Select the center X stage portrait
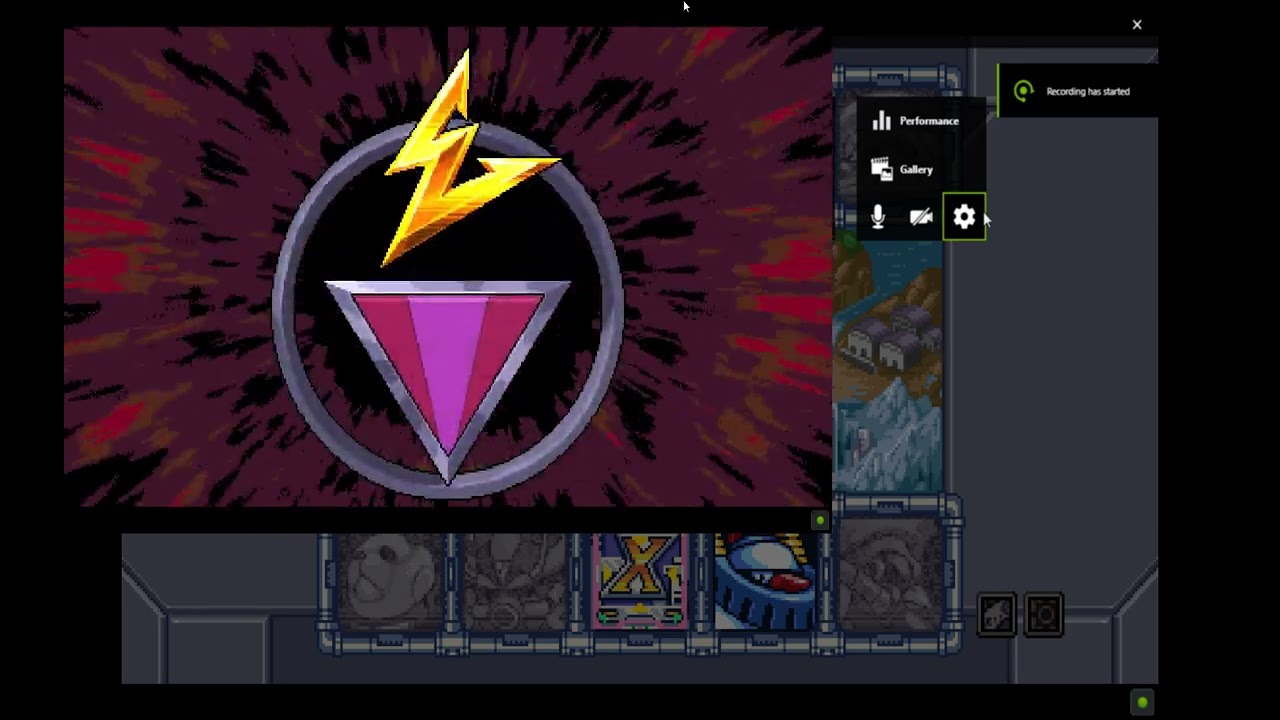 640,582
